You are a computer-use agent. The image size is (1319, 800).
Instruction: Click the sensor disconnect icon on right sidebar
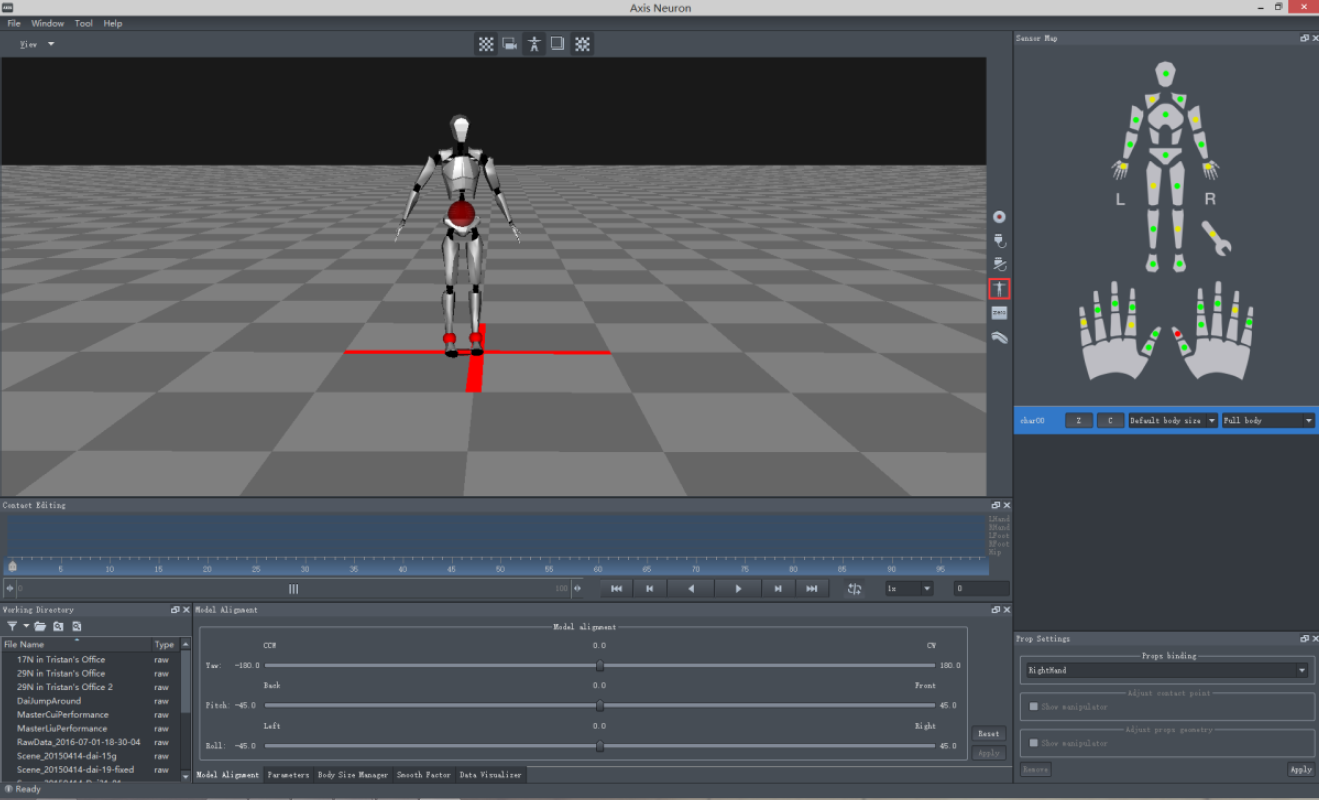998,264
